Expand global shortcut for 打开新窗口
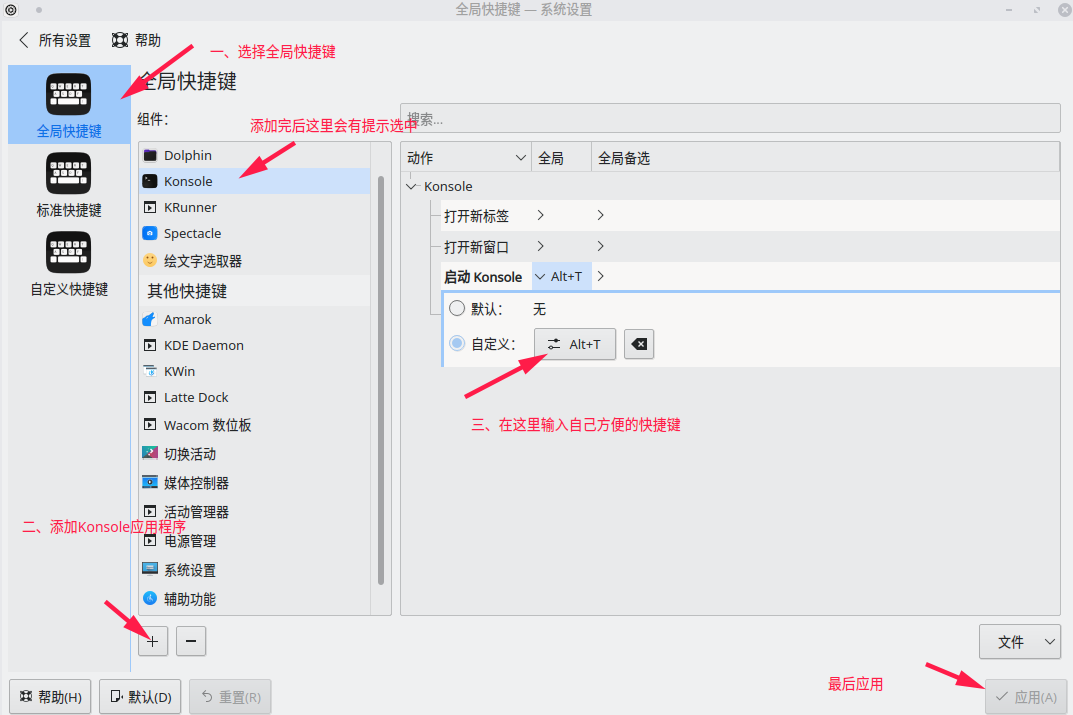1073x715 pixels. click(x=541, y=246)
